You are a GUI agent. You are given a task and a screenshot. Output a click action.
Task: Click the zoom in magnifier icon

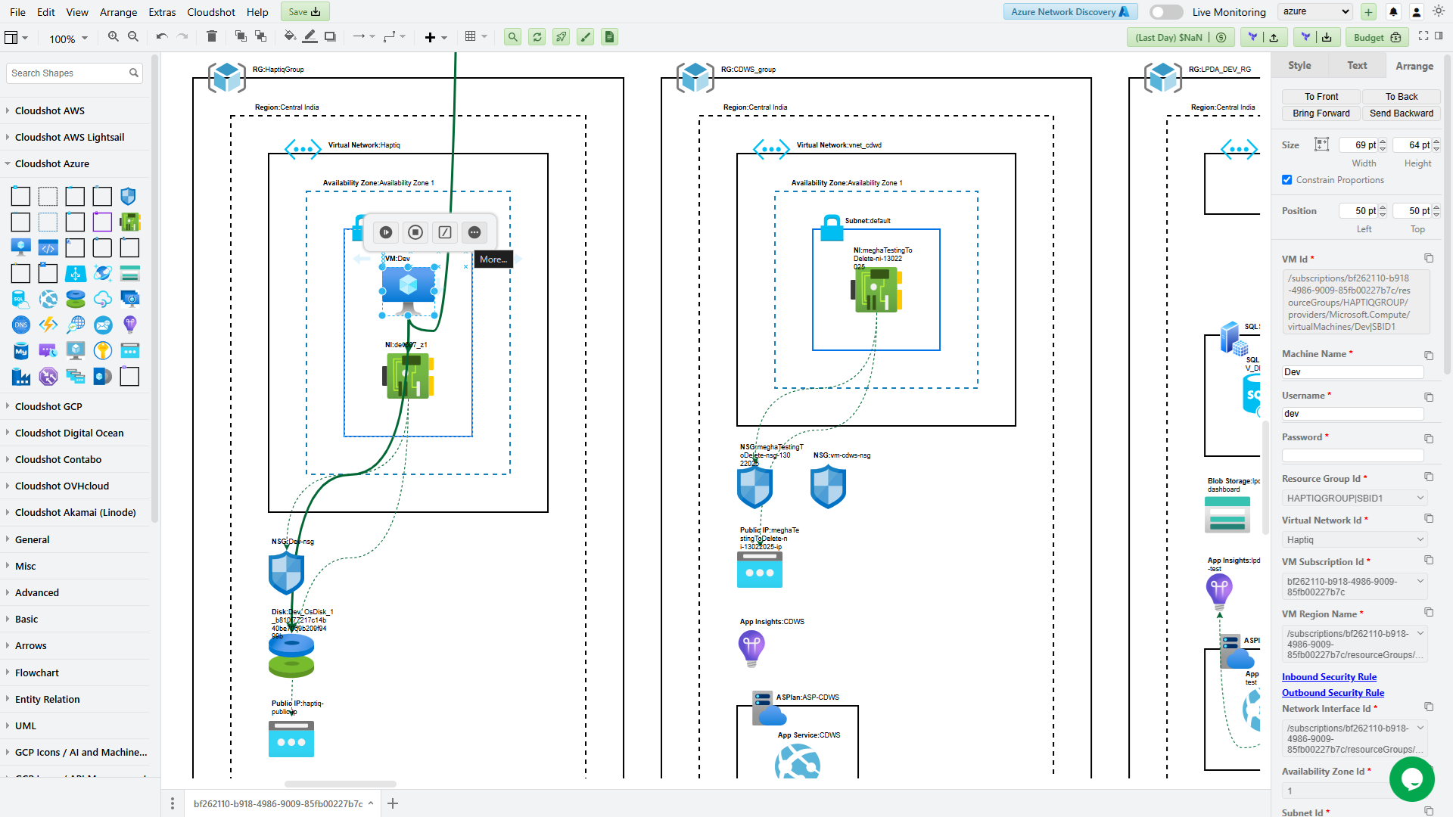tap(114, 36)
